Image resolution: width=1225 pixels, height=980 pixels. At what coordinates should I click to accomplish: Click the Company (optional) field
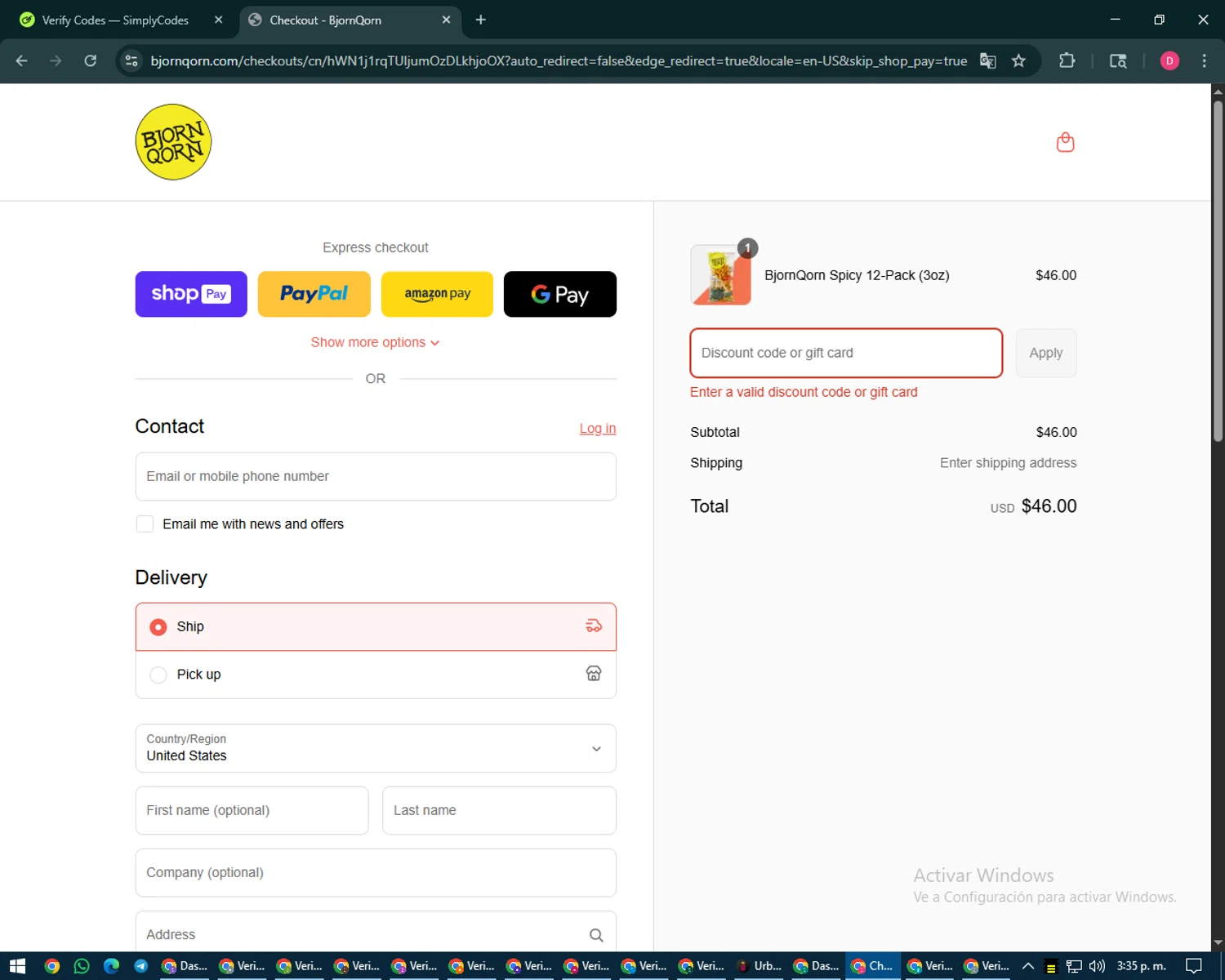pyautogui.click(x=376, y=872)
